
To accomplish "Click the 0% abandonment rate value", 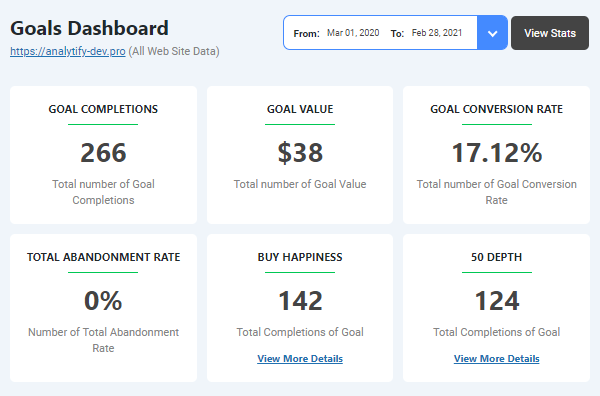I will click(x=103, y=300).
